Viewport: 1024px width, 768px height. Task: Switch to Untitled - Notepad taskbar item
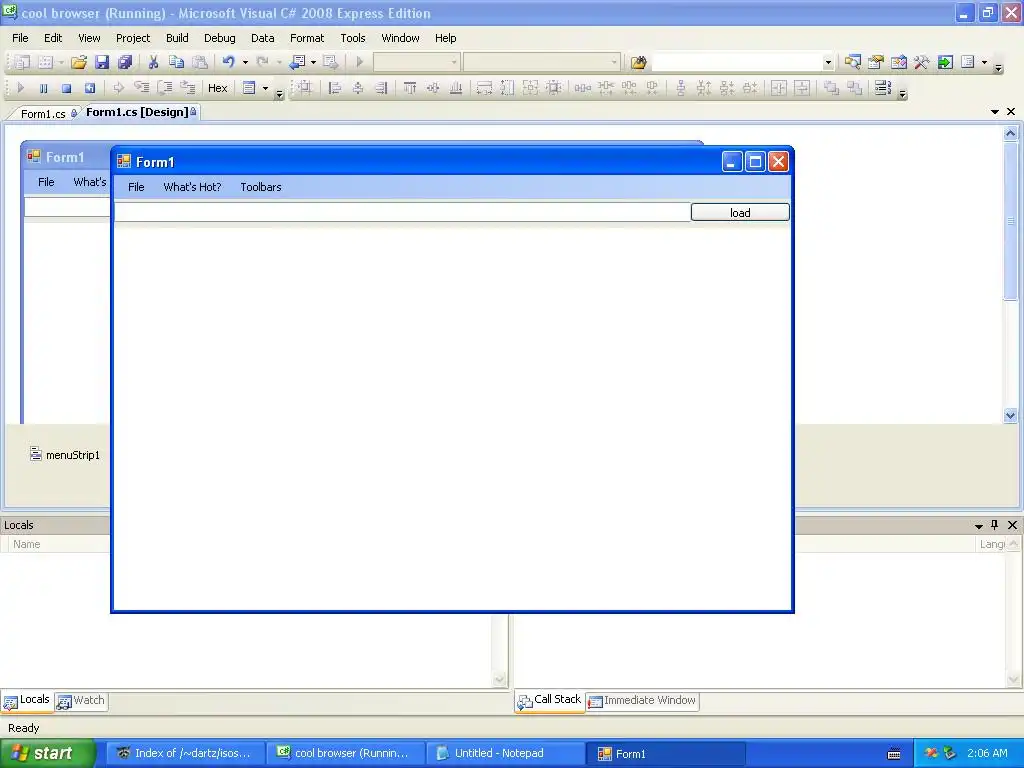(x=505, y=753)
